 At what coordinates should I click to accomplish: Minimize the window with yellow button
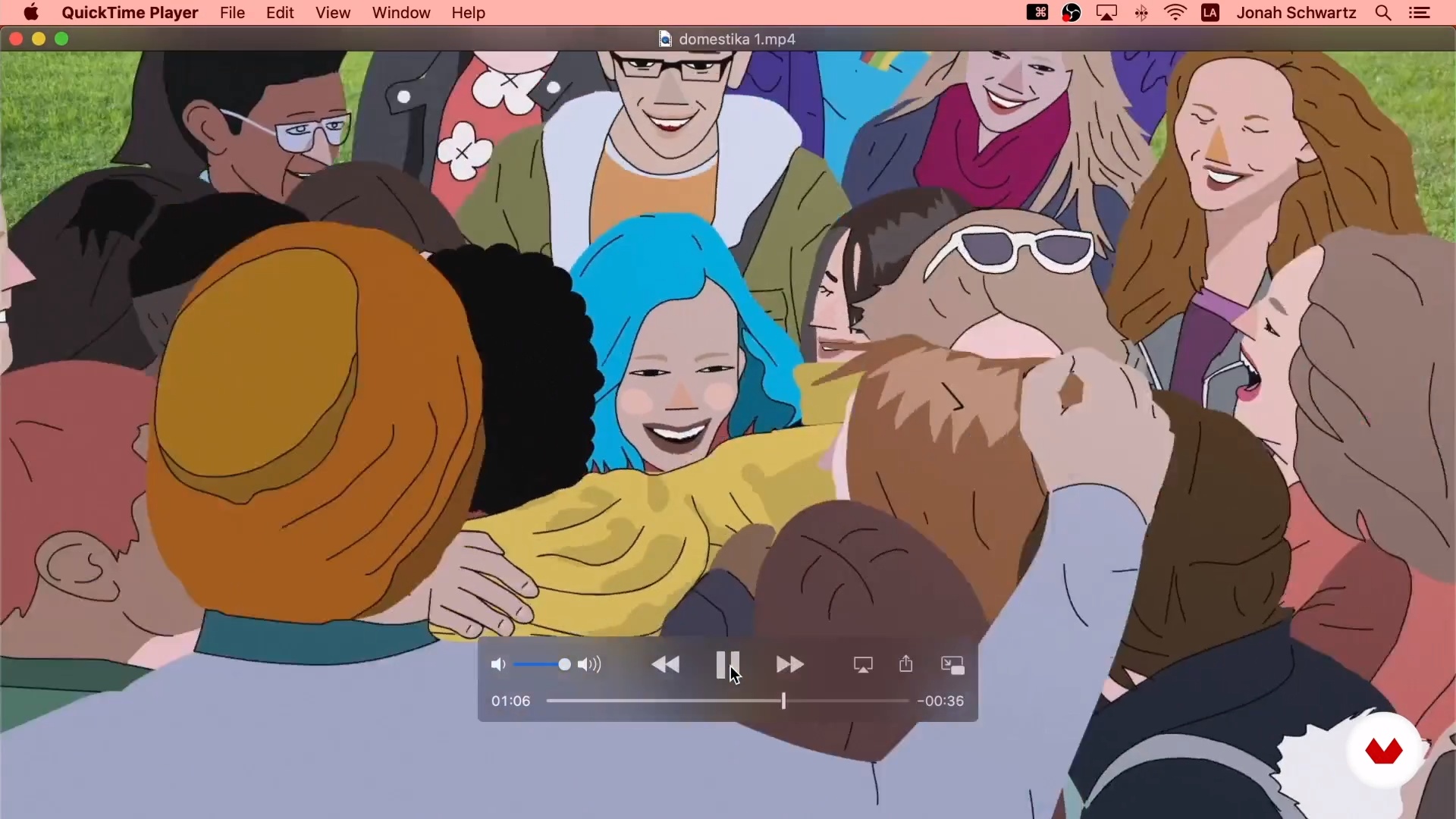(39, 39)
